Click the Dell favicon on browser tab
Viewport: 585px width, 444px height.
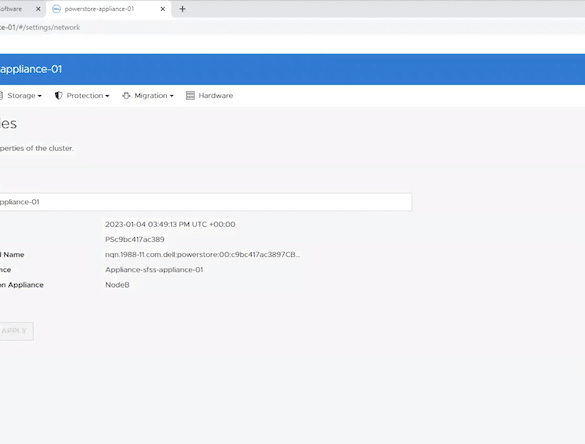56,9
